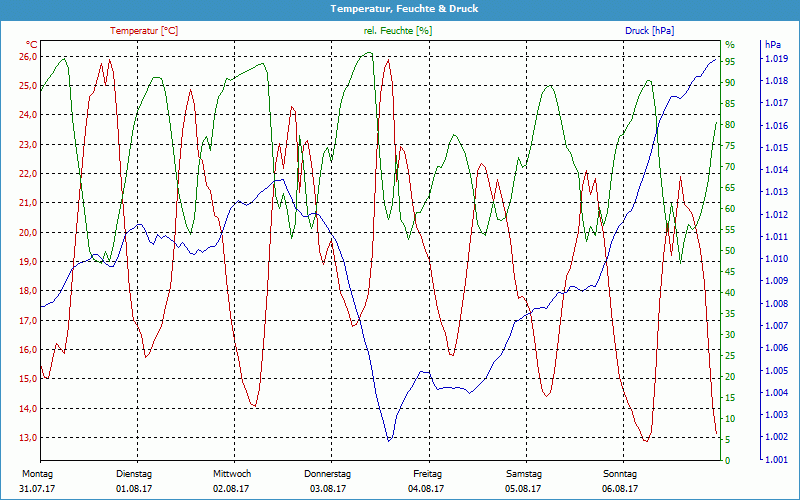Click the '40' humidity axis value
Image resolution: width=800 pixels, height=500 pixels.
730,292
